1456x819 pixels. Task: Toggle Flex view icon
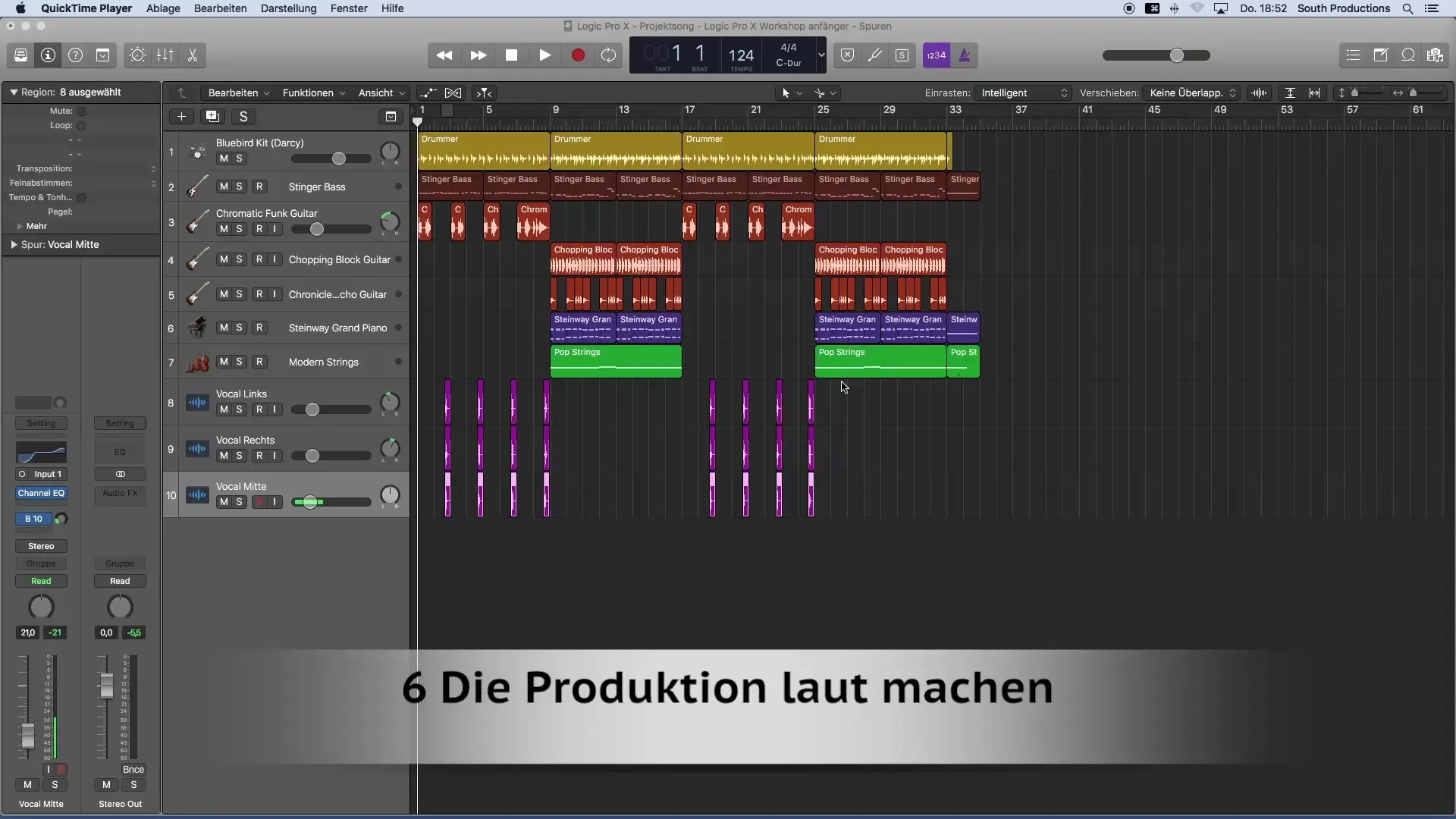click(x=453, y=93)
